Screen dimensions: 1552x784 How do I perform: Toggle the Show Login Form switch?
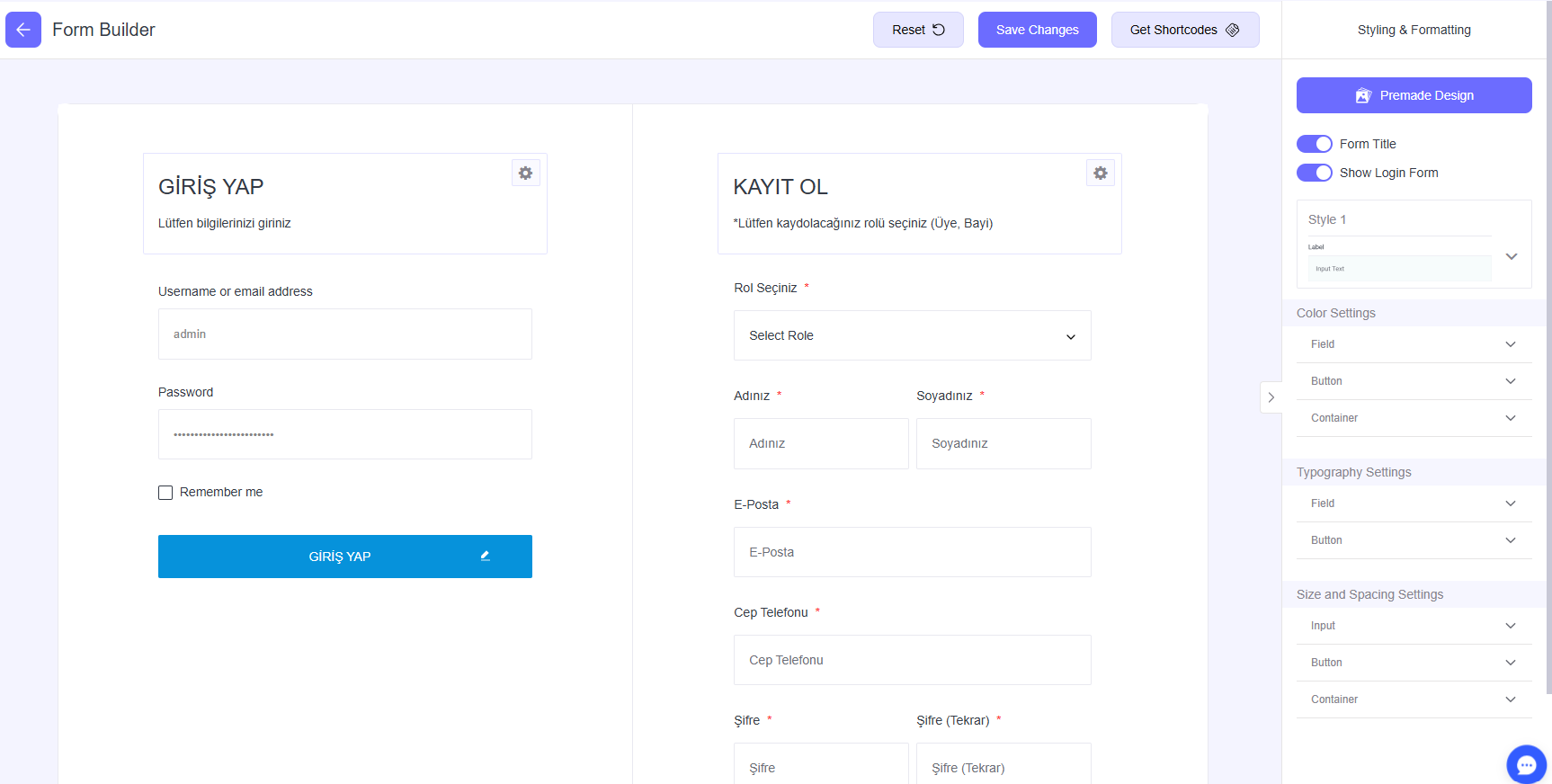[x=1315, y=173]
